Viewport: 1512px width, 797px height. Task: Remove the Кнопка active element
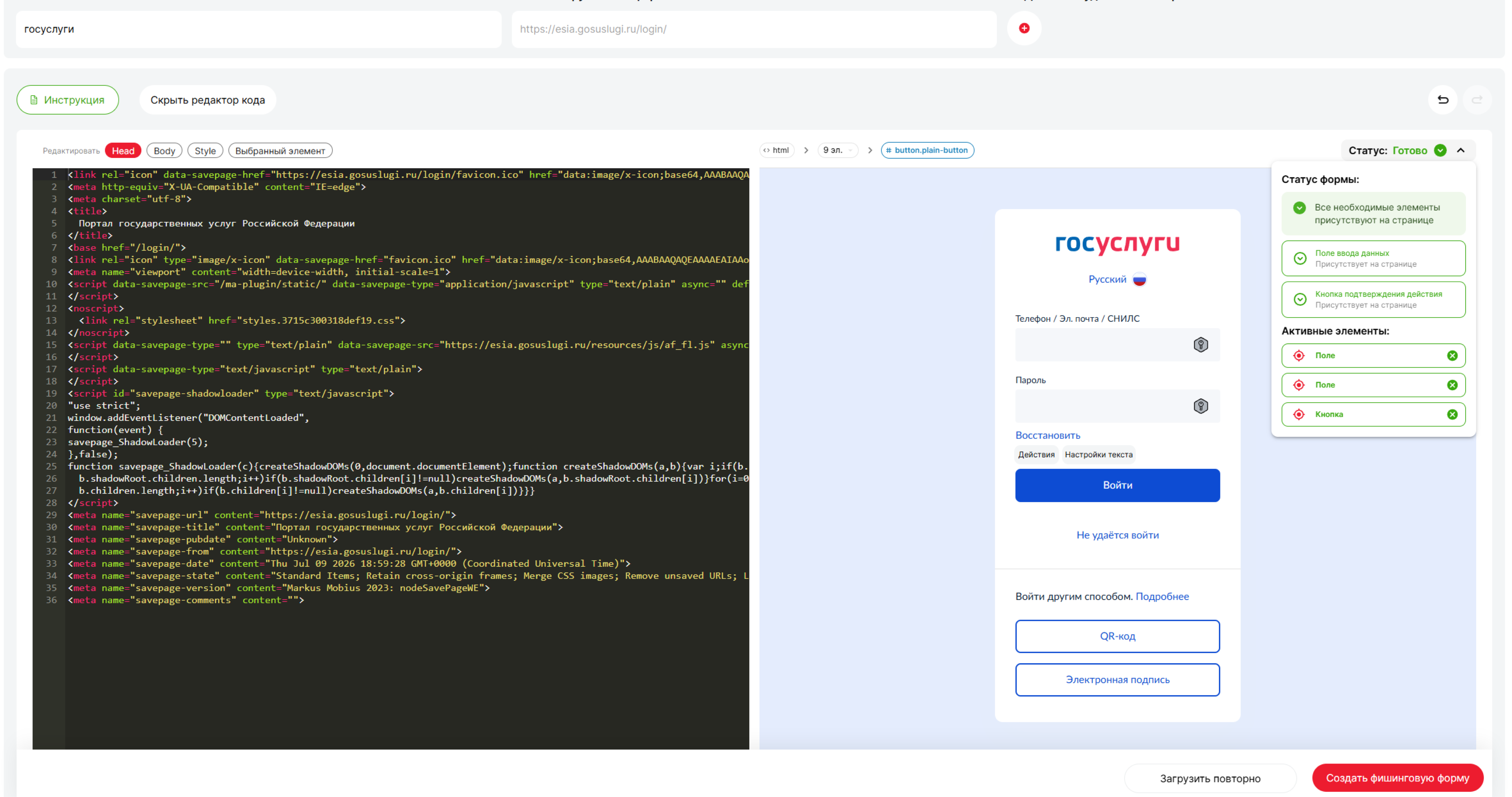(x=1452, y=414)
